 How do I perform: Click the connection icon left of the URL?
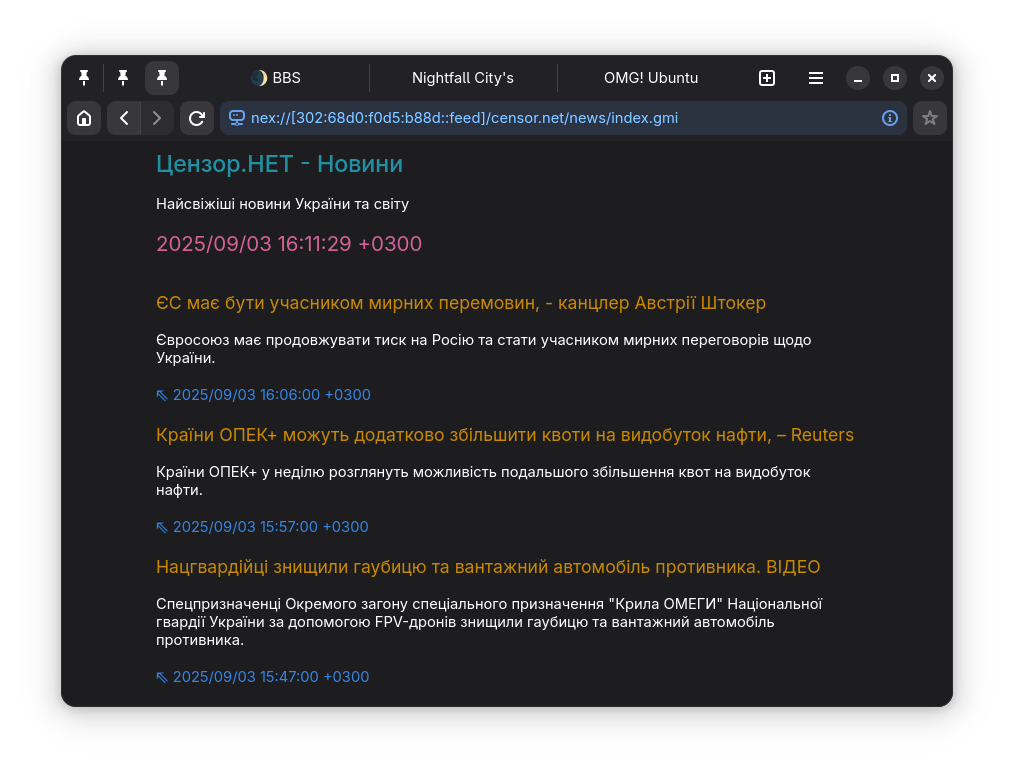(x=237, y=118)
